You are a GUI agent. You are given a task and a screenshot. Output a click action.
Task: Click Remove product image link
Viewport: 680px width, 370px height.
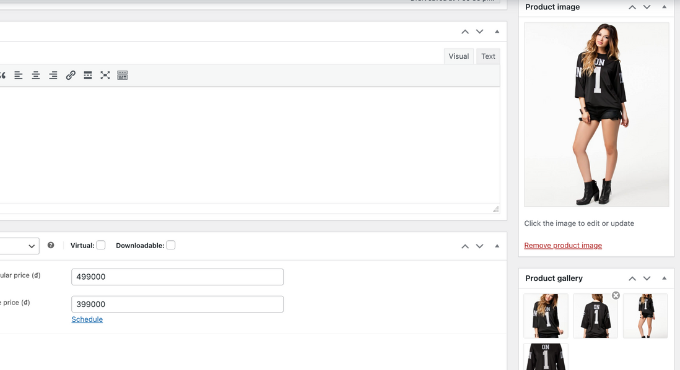563,246
